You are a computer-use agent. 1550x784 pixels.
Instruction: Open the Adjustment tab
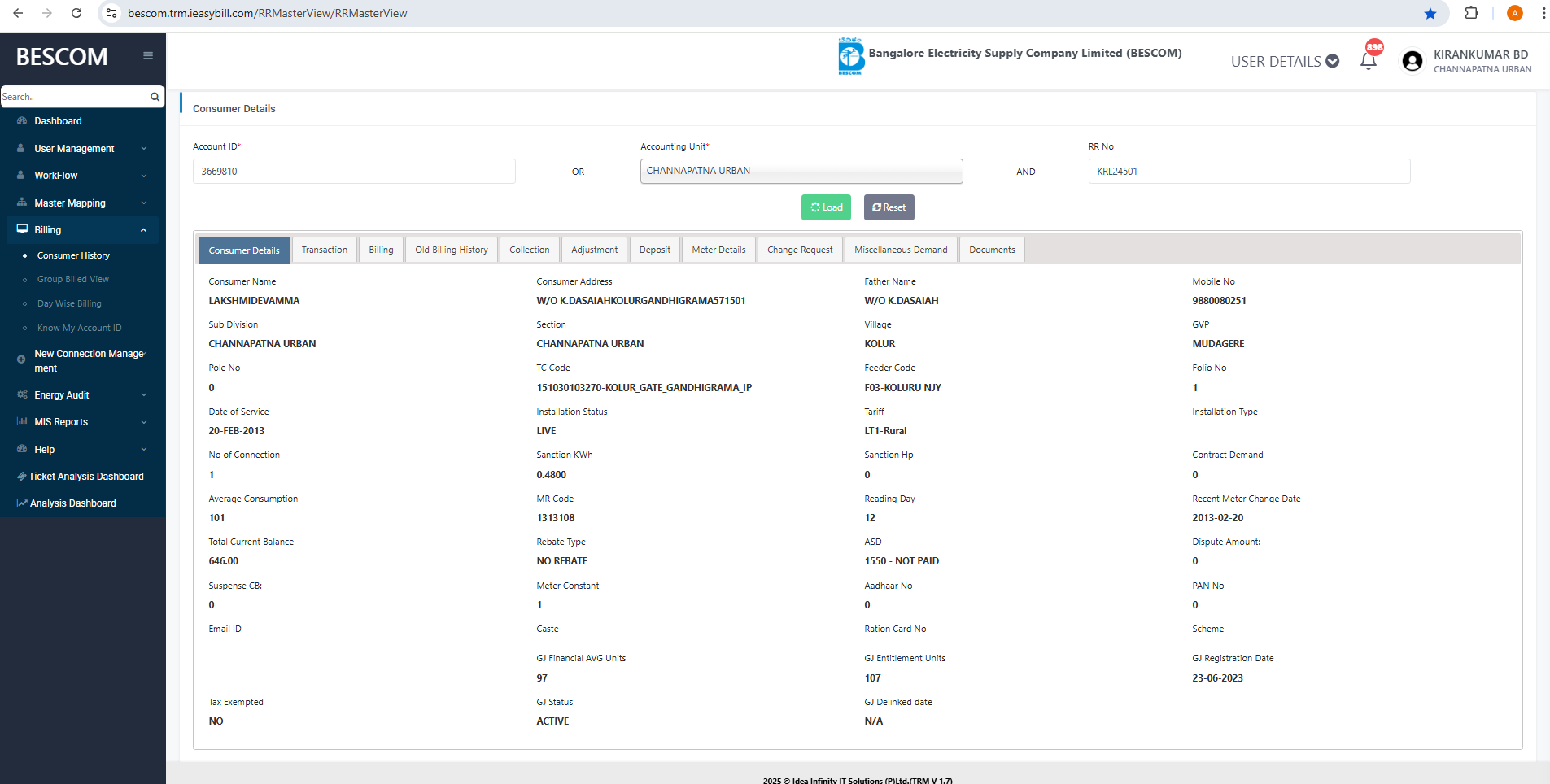coord(594,250)
